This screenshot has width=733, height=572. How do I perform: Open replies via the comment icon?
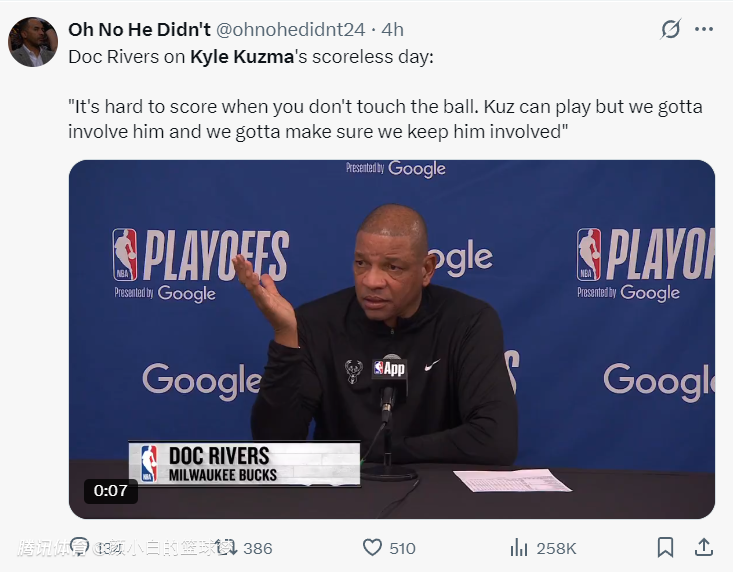80,547
